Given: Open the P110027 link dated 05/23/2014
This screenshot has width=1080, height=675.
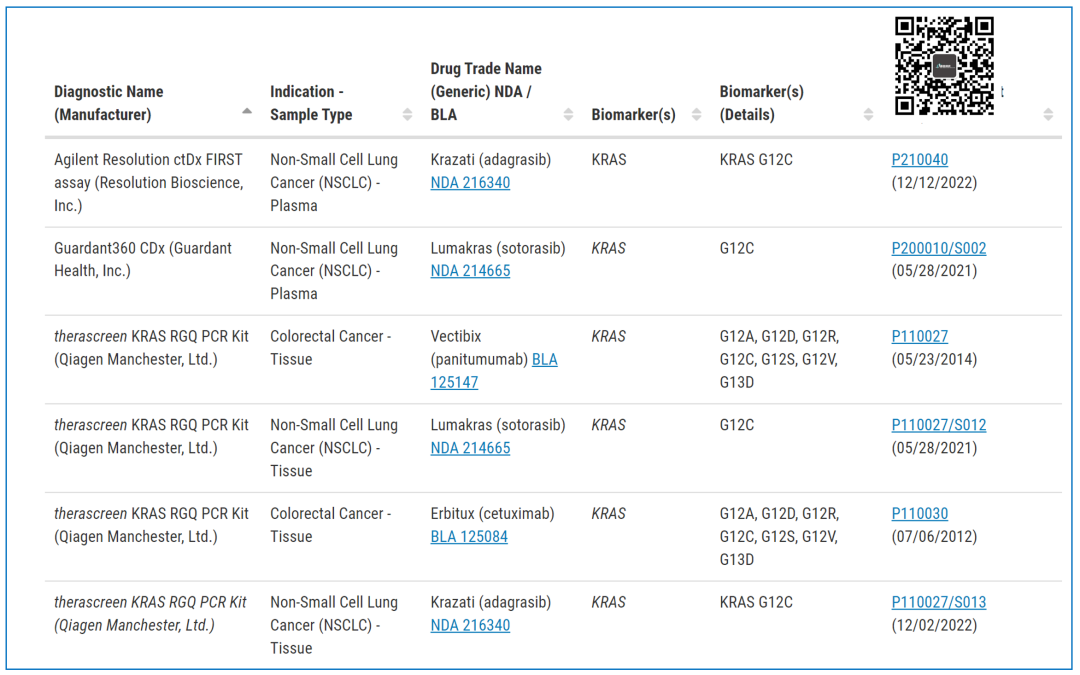Looking at the screenshot, I should [x=919, y=337].
